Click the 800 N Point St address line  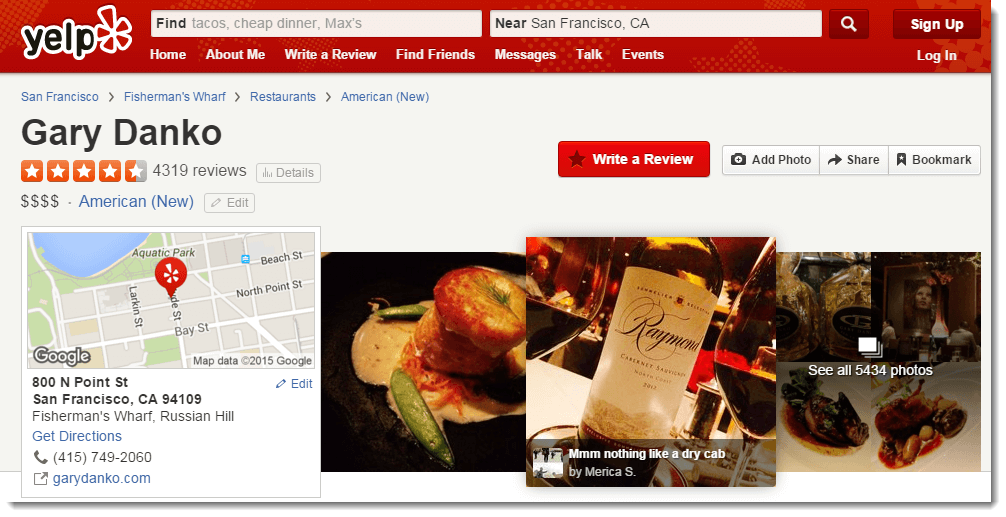pyautogui.click(x=80, y=382)
